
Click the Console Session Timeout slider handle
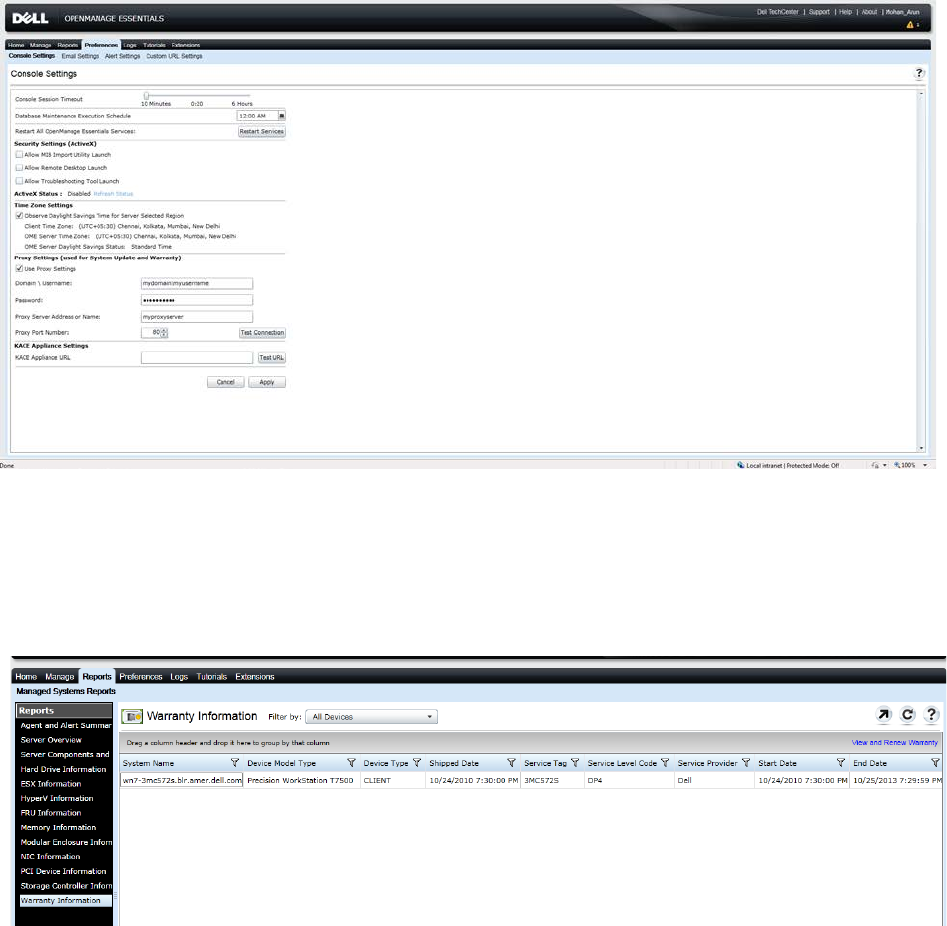(146, 95)
